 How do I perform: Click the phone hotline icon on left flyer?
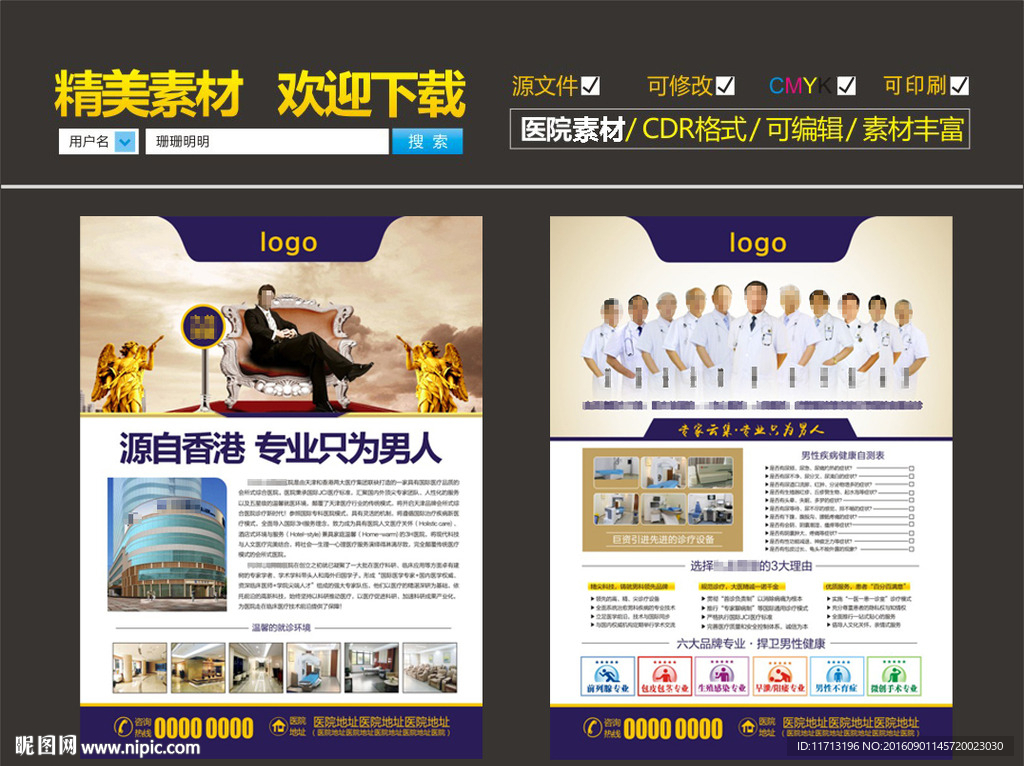[x=123, y=726]
